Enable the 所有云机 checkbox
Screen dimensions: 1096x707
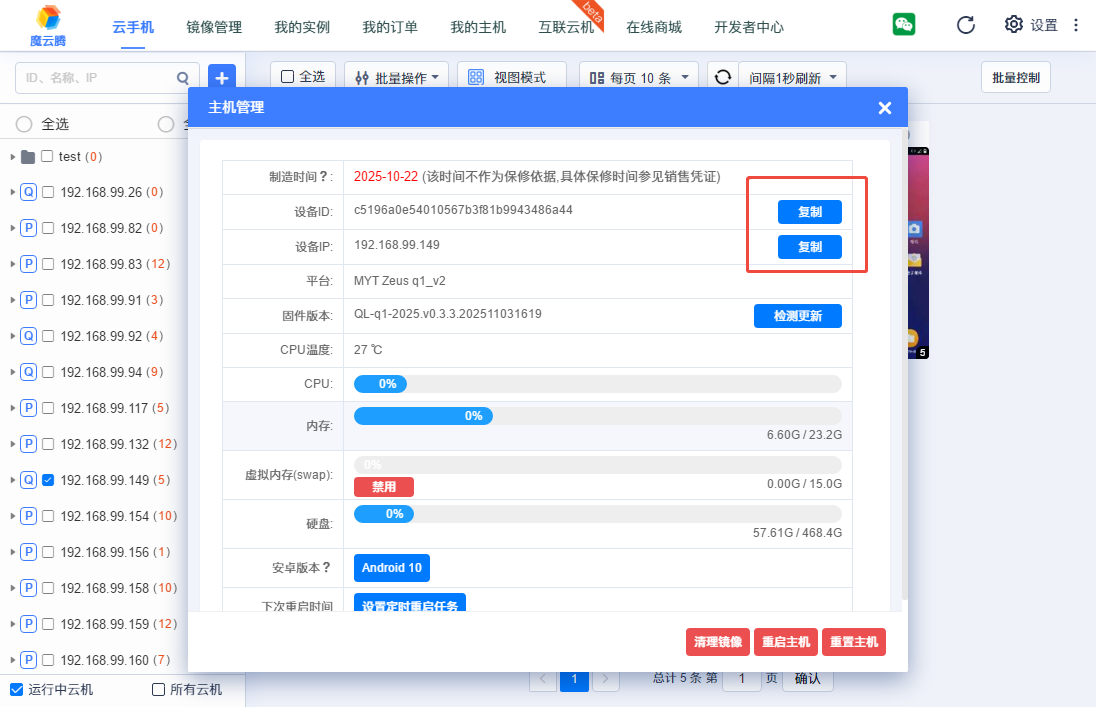click(158, 689)
